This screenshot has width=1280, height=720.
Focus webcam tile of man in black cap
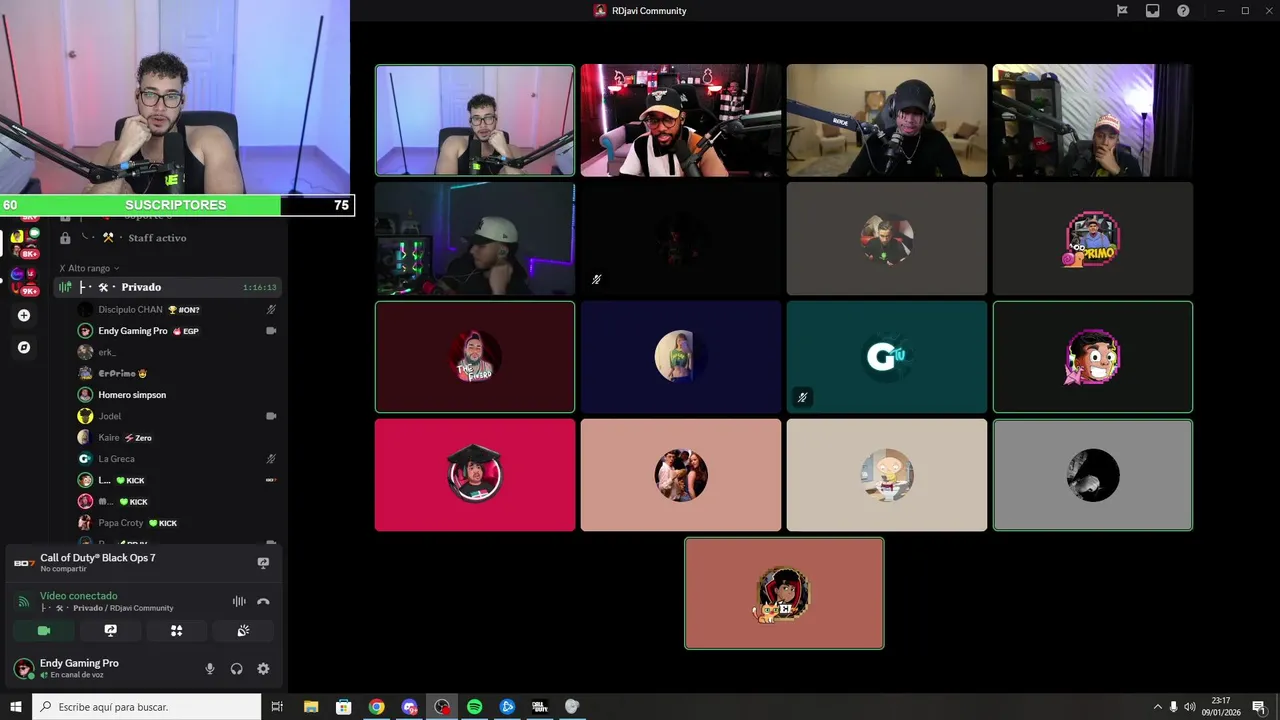click(x=887, y=120)
